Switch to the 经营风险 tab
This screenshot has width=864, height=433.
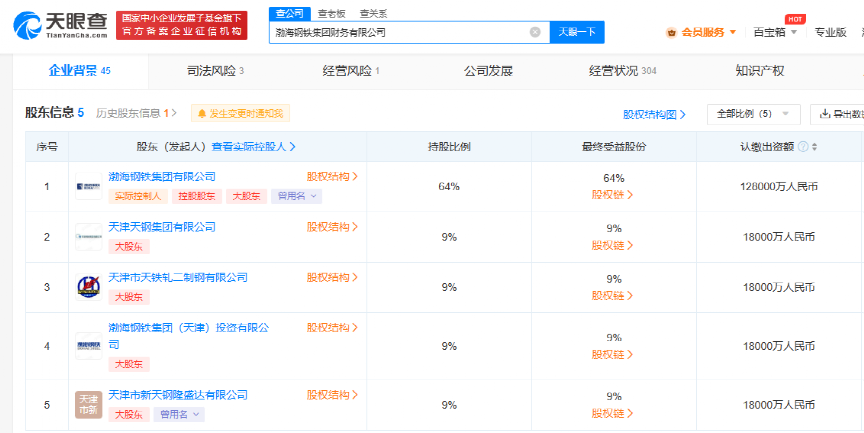351,71
